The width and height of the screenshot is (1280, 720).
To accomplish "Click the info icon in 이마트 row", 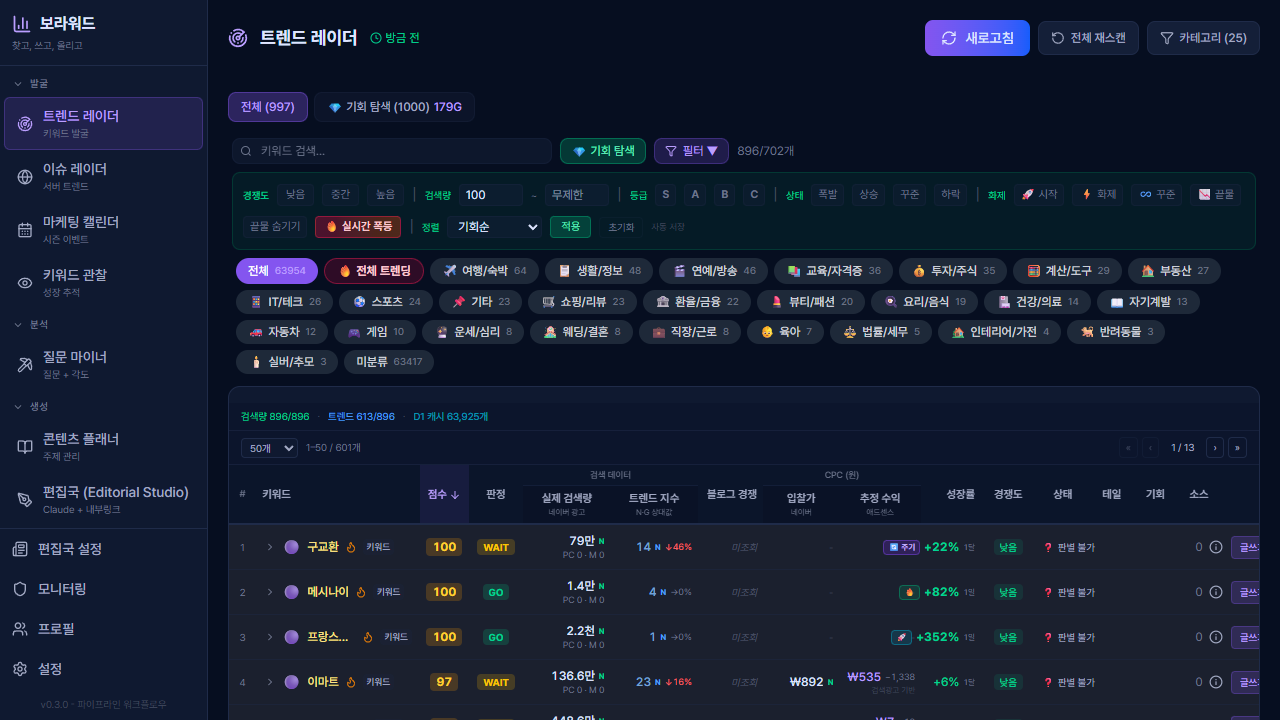I will coord(1216,682).
